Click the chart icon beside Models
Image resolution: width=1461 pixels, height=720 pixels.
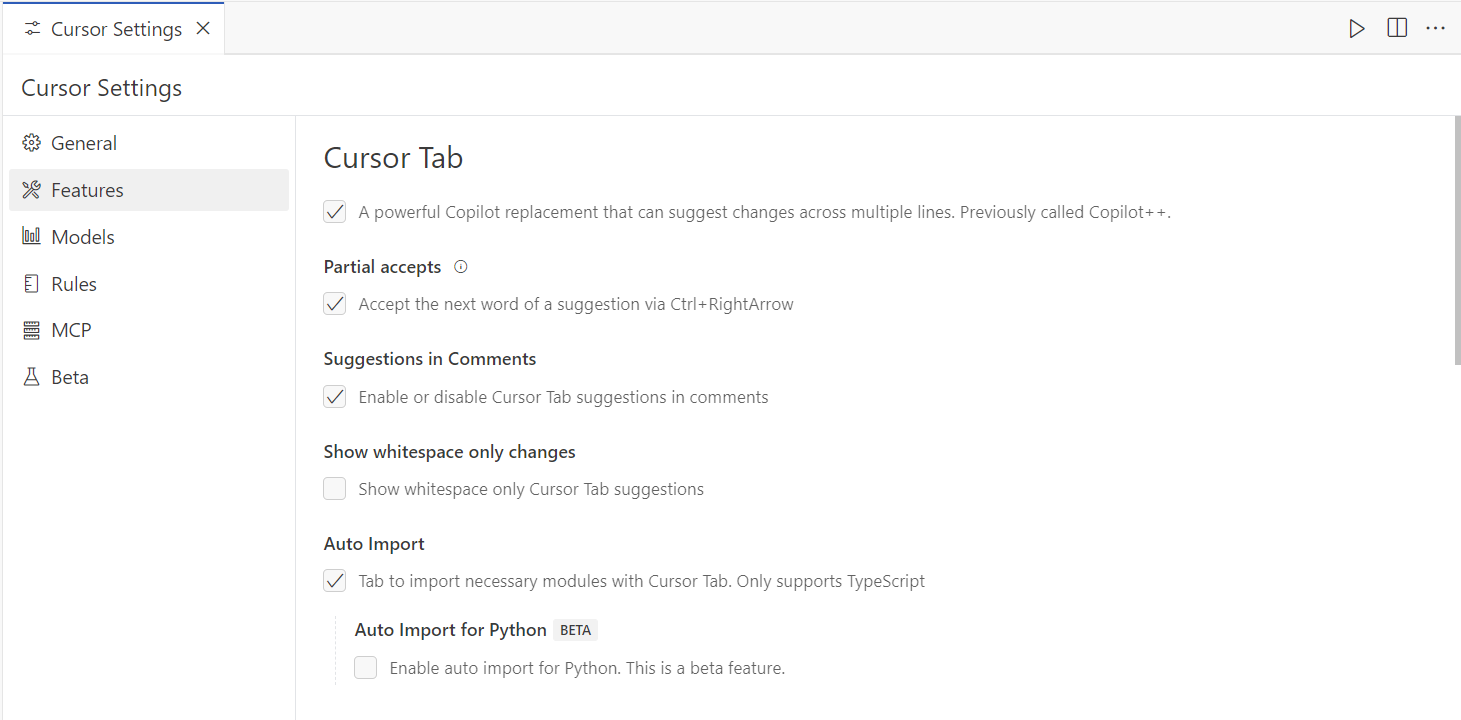[31, 237]
